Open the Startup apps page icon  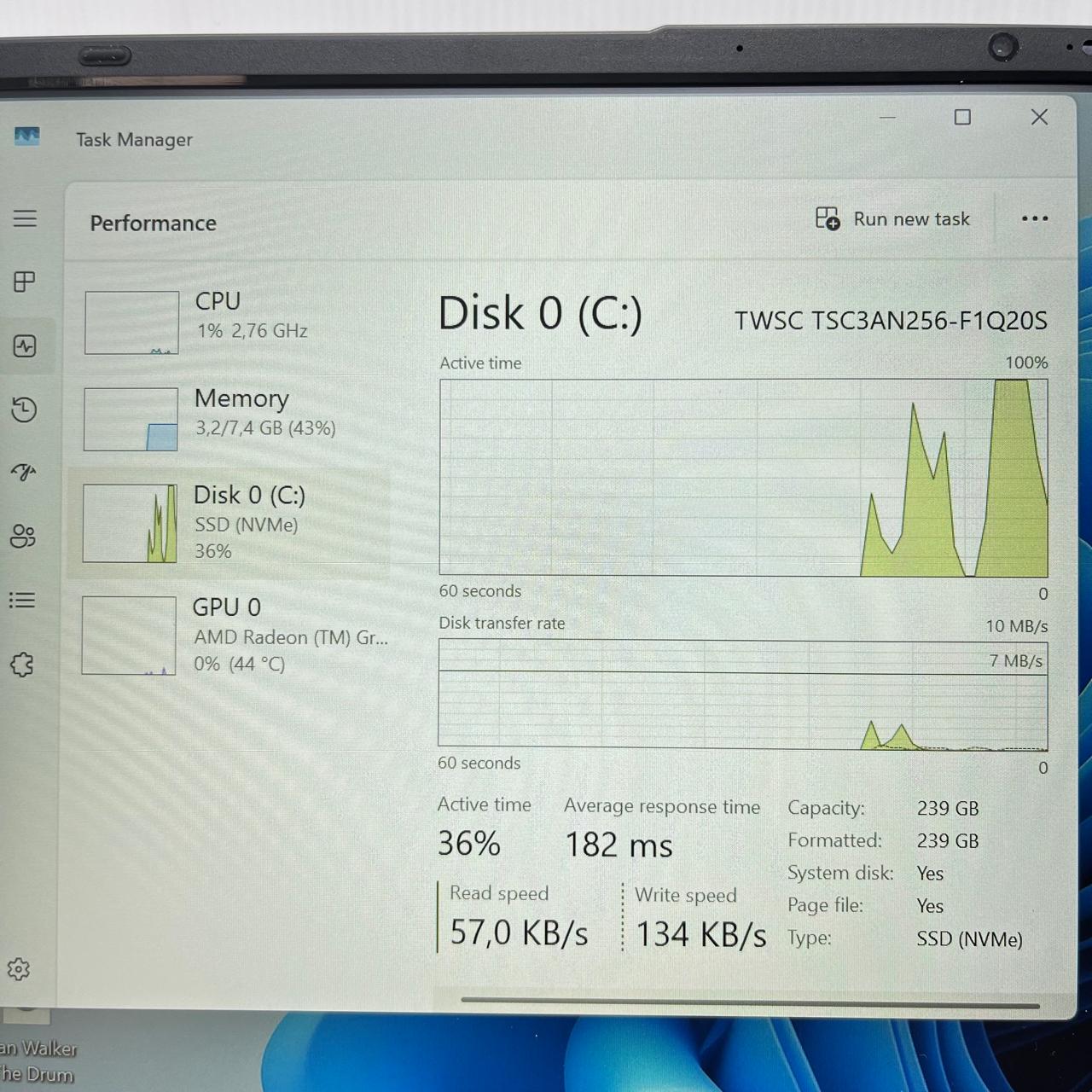coord(24,472)
